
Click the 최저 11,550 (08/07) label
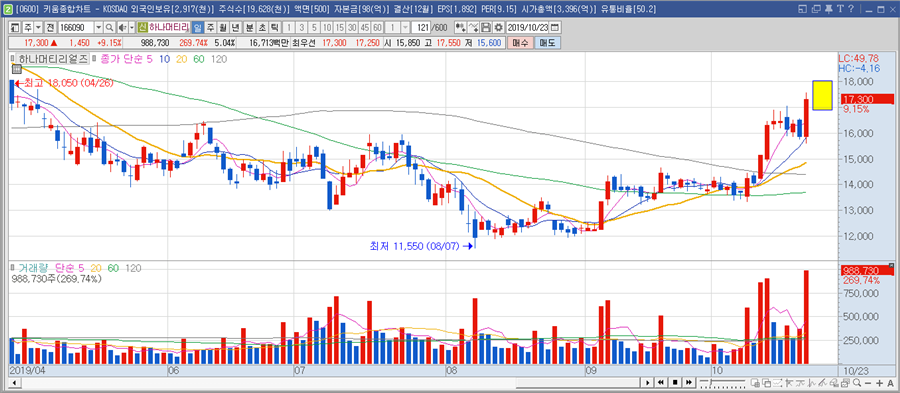tap(414, 246)
